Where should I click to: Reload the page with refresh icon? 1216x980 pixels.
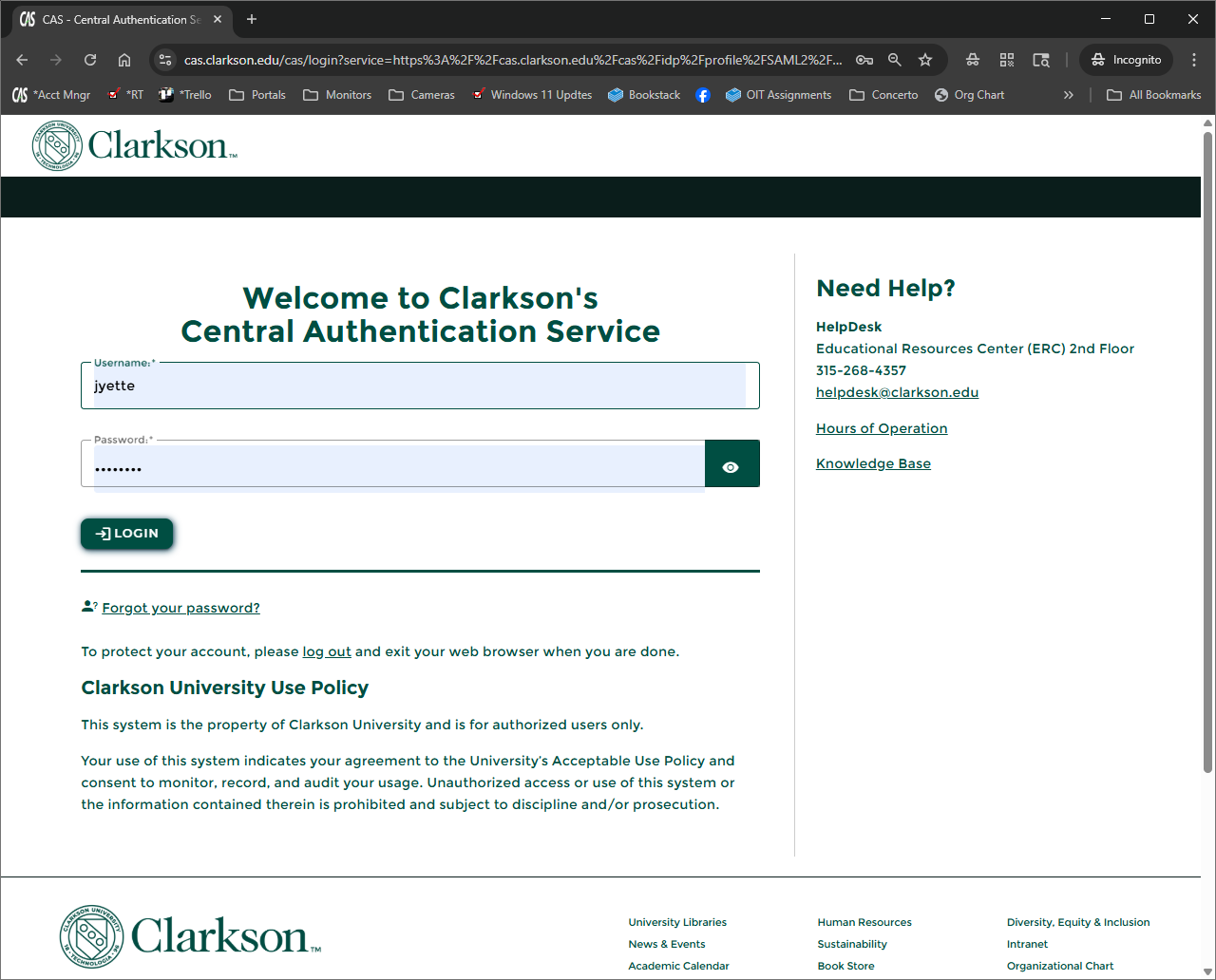(90, 60)
